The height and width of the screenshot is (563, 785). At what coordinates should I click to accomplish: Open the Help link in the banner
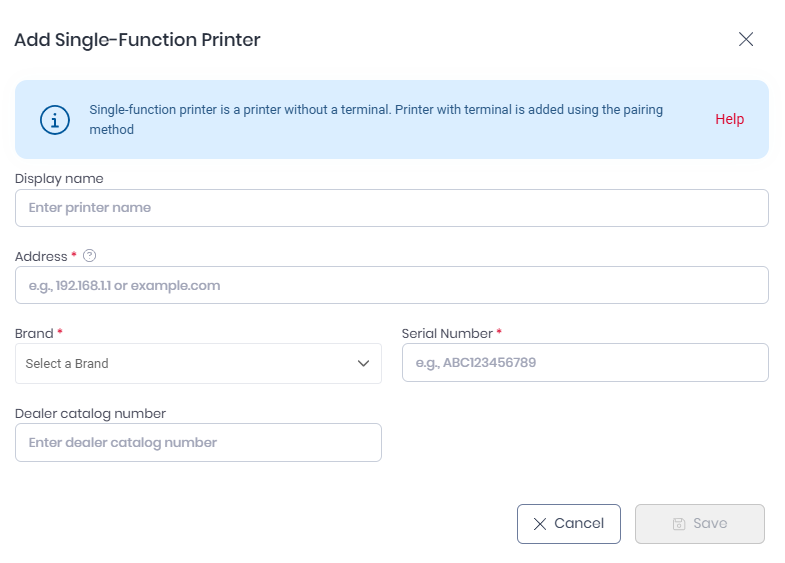[729, 119]
